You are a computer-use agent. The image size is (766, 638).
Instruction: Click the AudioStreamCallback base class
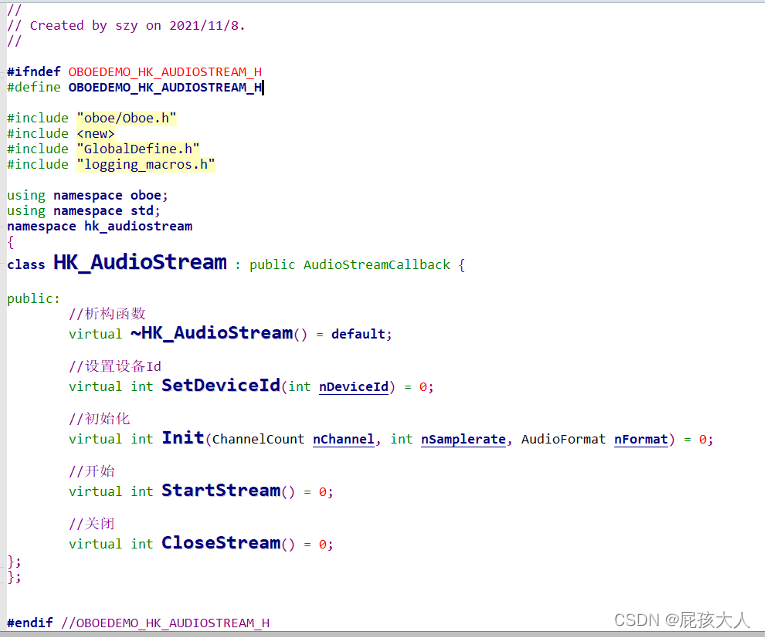coord(377,265)
